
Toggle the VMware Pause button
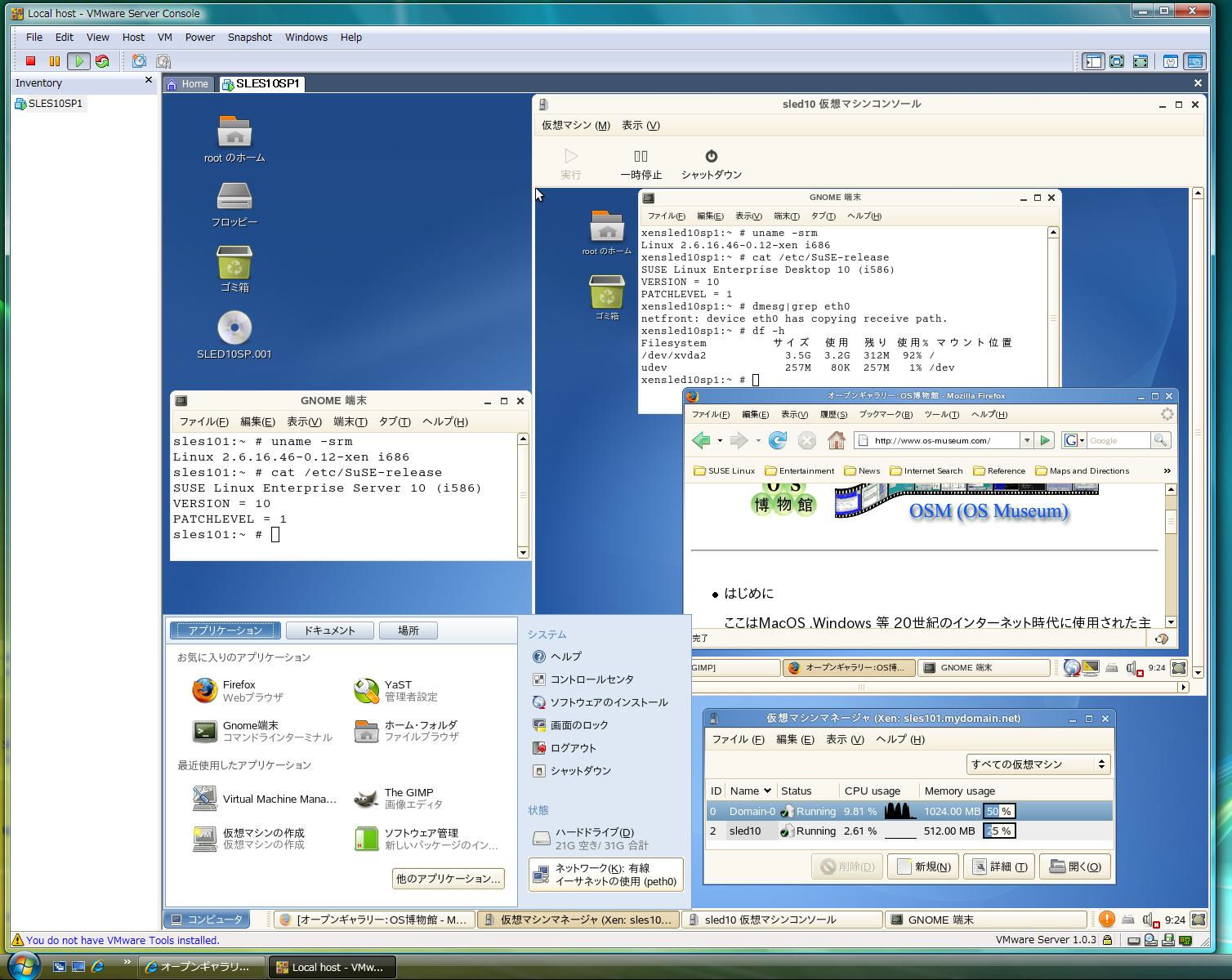point(54,61)
